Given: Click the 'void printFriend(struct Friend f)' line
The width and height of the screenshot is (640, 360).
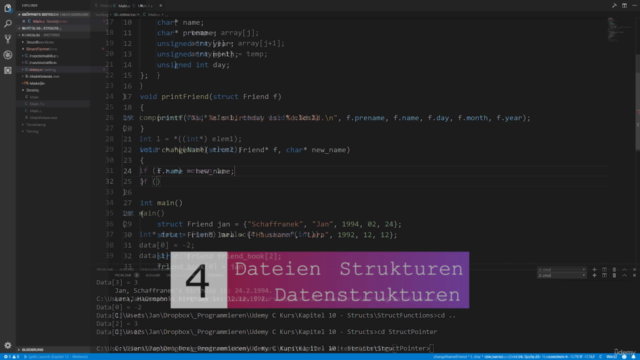Looking at the screenshot, I should 211,97.
